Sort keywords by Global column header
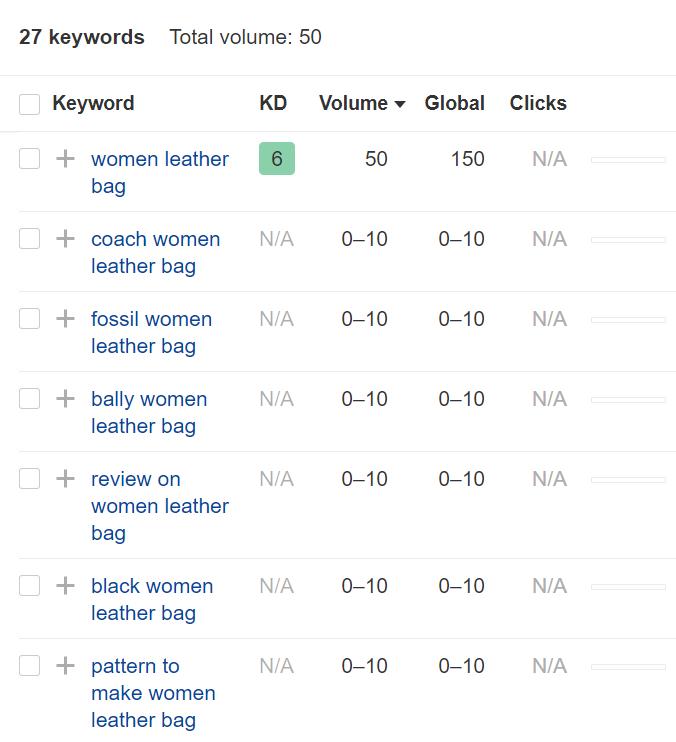This screenshot has height=742, width=676. coord(454,103)
